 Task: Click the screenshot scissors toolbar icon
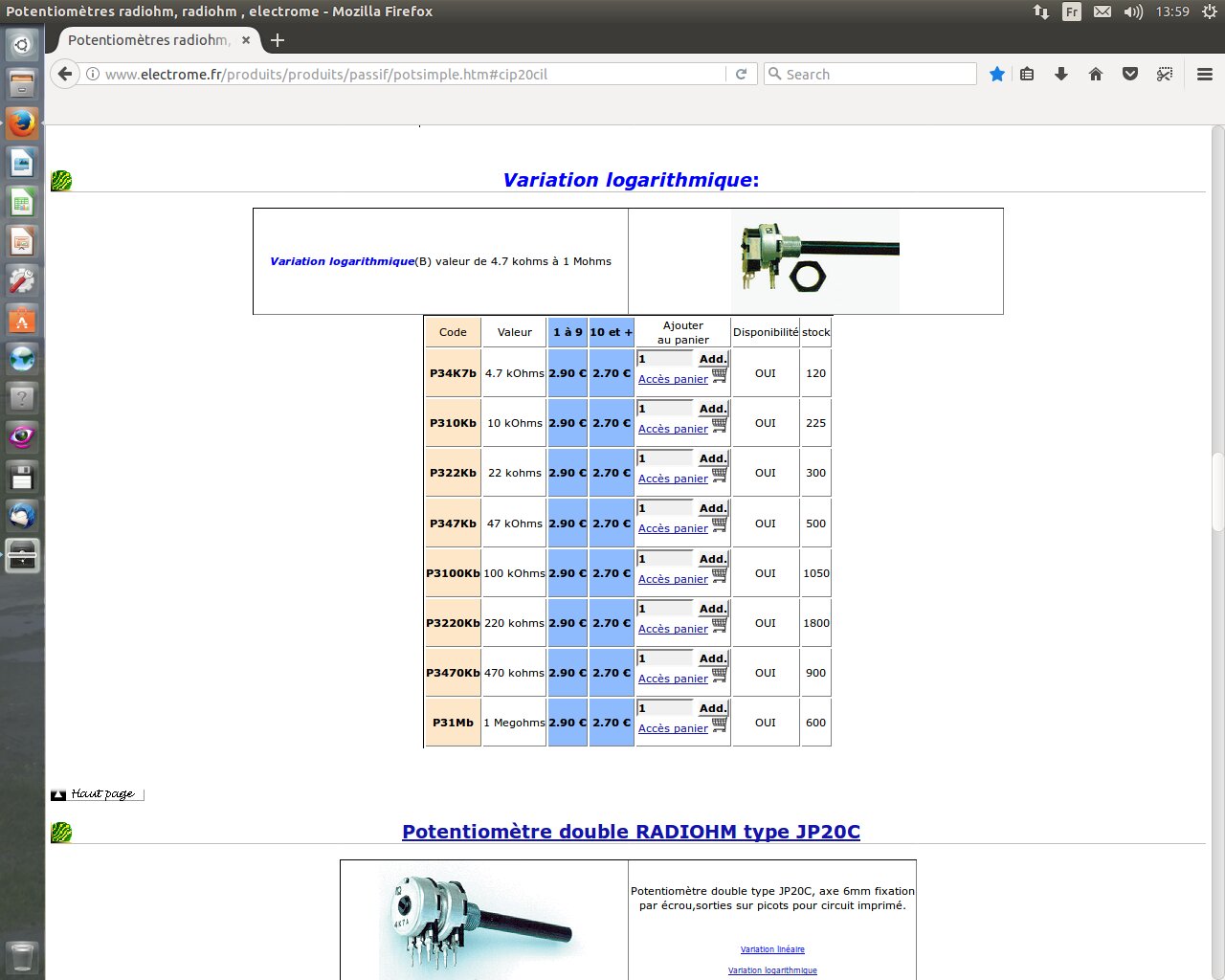[1165, 74]
